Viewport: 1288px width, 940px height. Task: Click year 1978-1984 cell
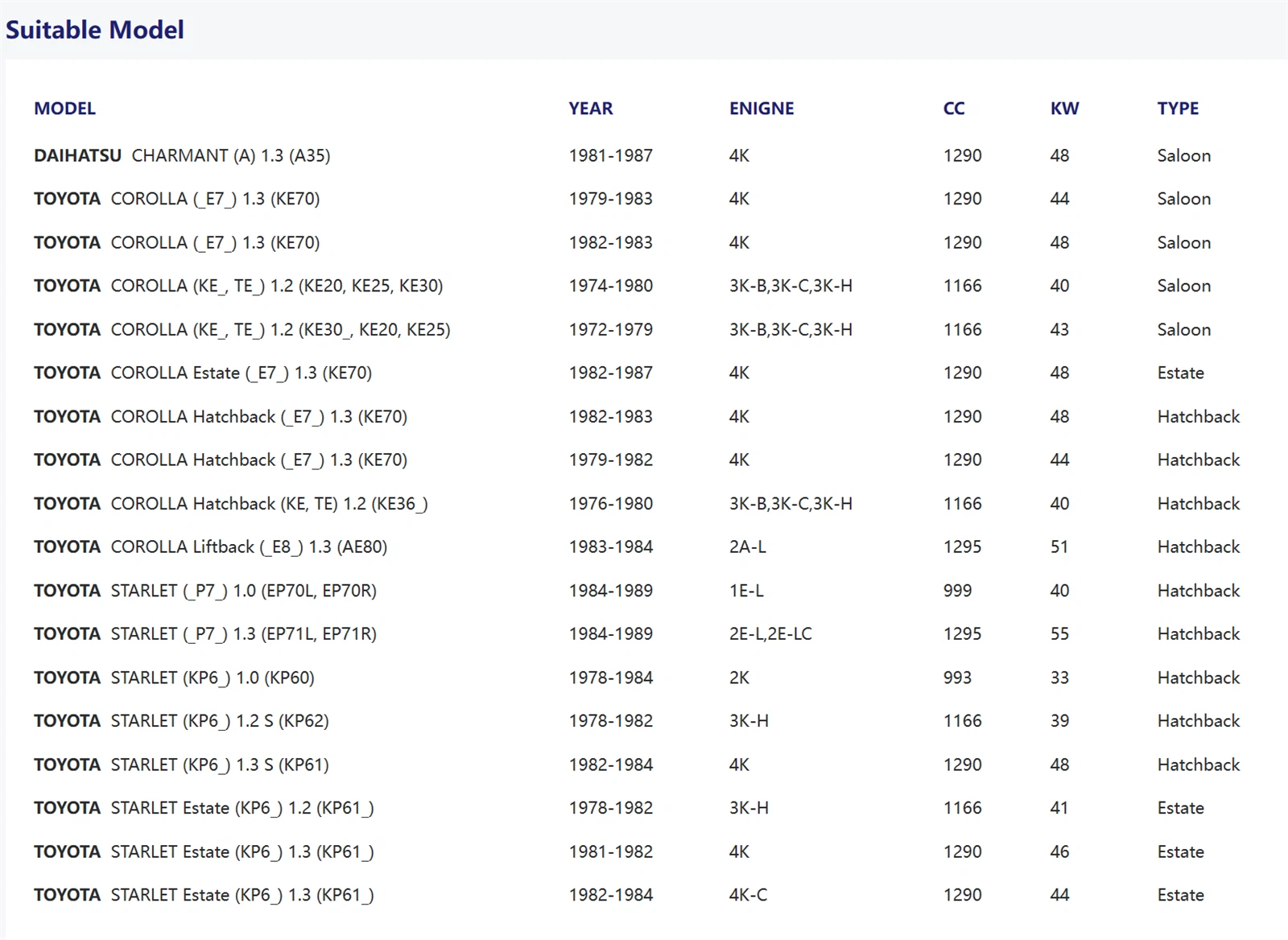click(611, 678)
